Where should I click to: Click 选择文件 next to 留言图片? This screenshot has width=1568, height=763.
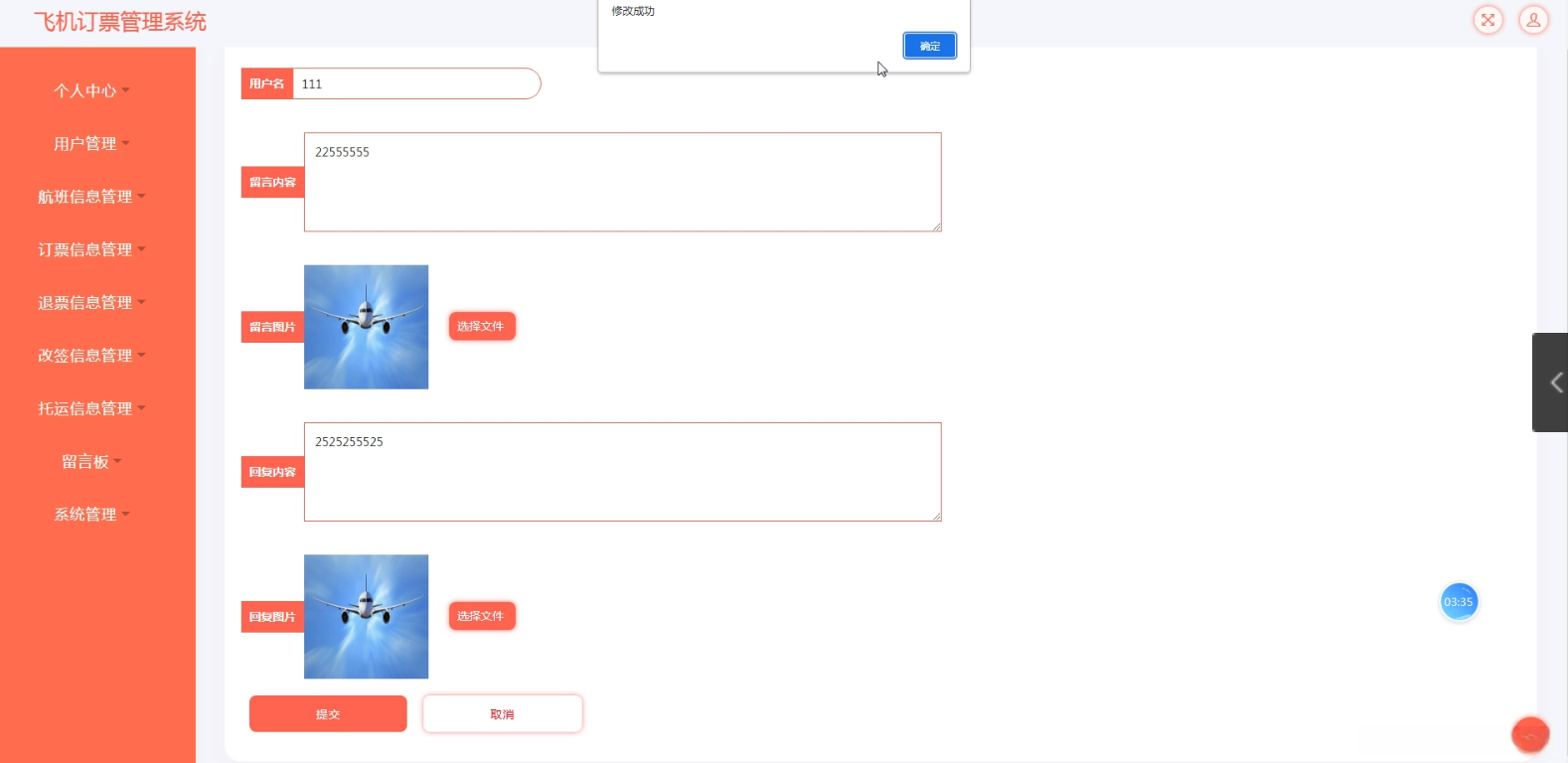481,326
